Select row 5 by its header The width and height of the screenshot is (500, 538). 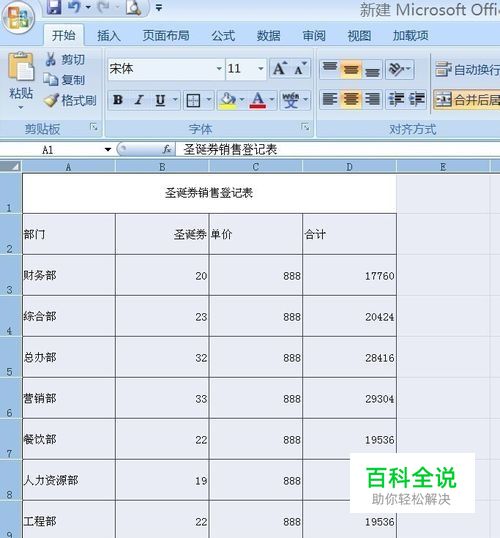11,357
